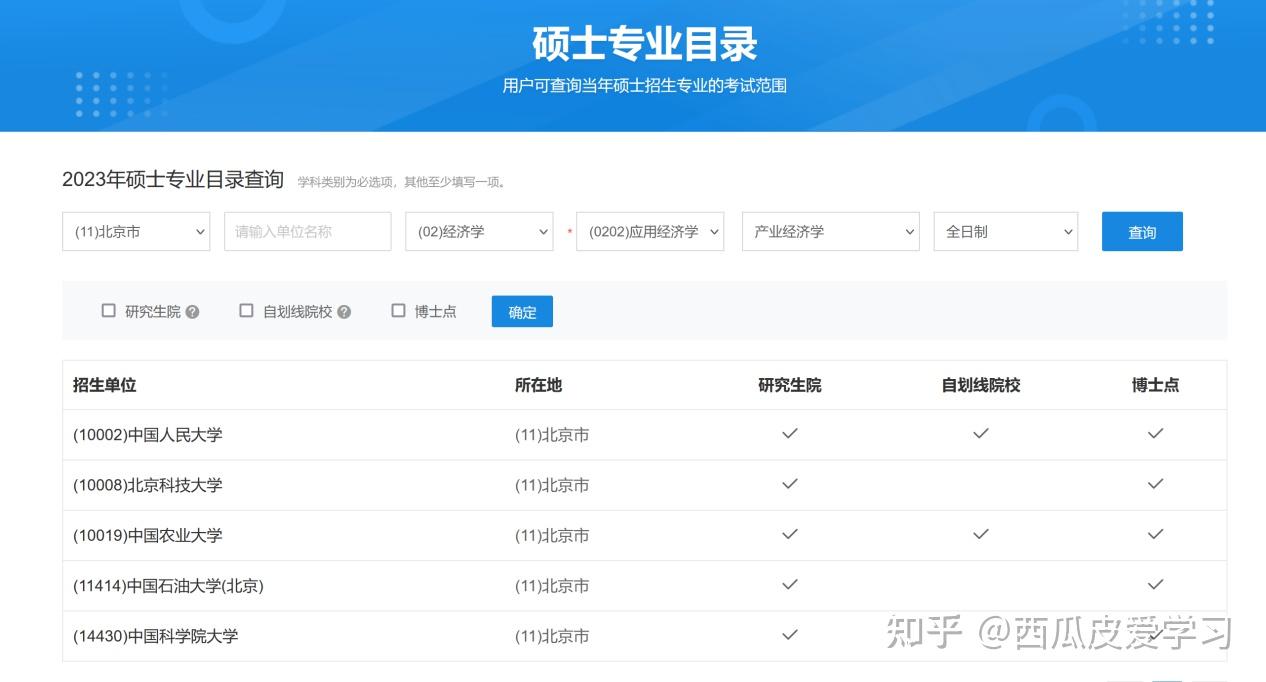Click the 研究生院 column header

[790, 385]
